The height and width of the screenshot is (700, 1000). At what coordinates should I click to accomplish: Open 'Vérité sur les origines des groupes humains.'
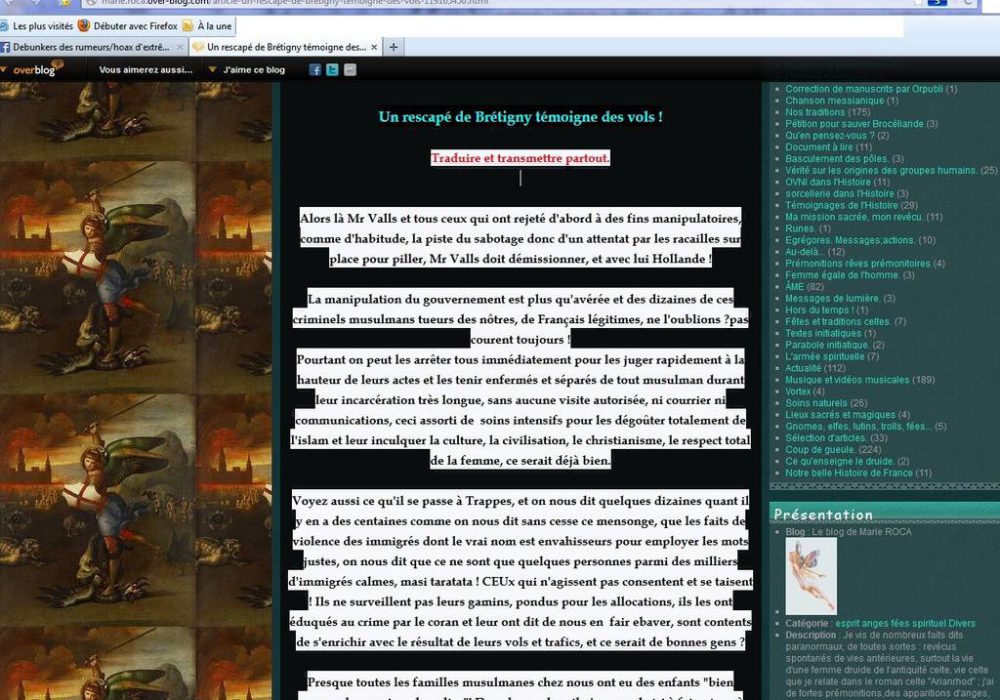[881, 170]
